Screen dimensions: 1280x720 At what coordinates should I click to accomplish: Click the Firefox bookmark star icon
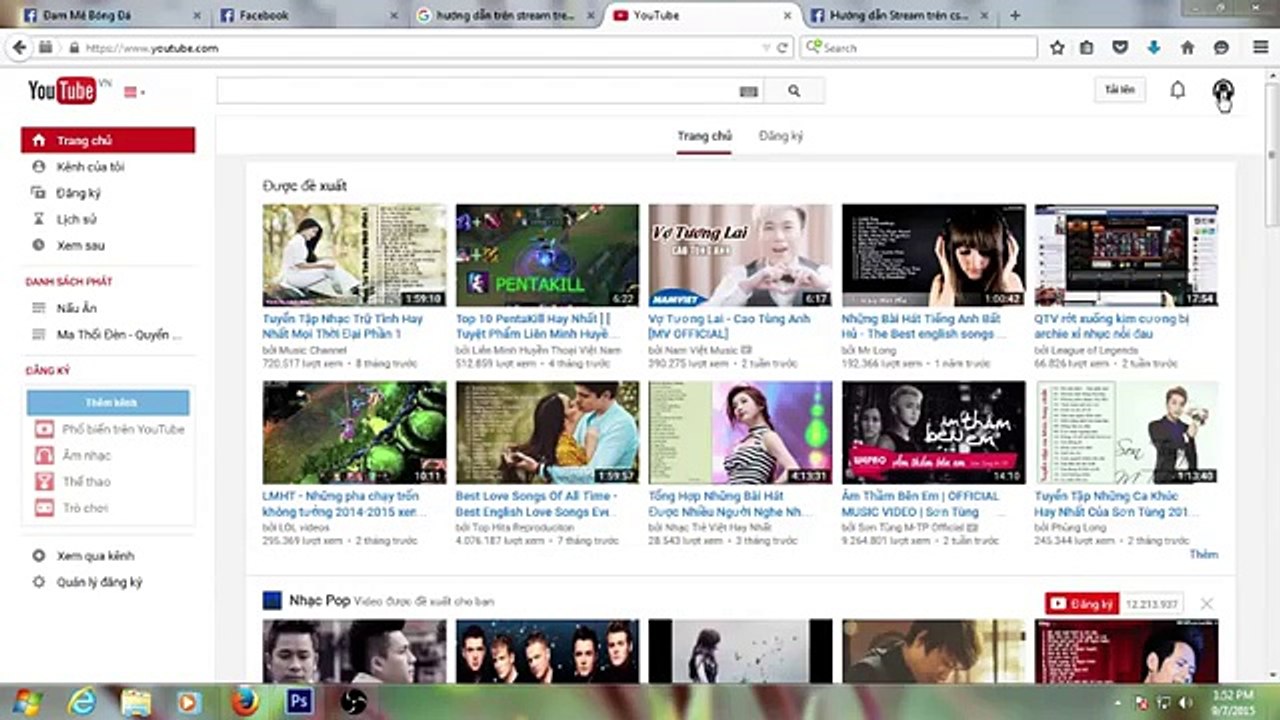1057,47
